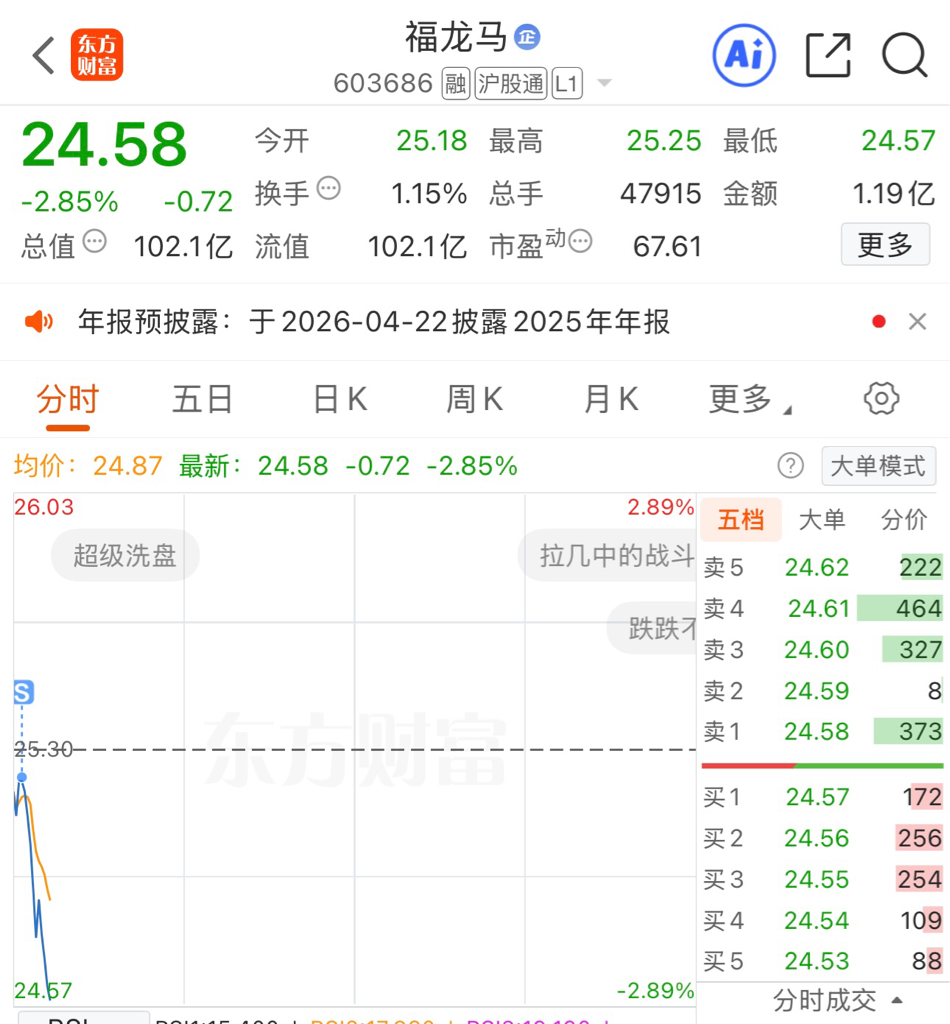
Task: Expand the dropdown arrow beside stock code
Action: [x=605, y=83]
